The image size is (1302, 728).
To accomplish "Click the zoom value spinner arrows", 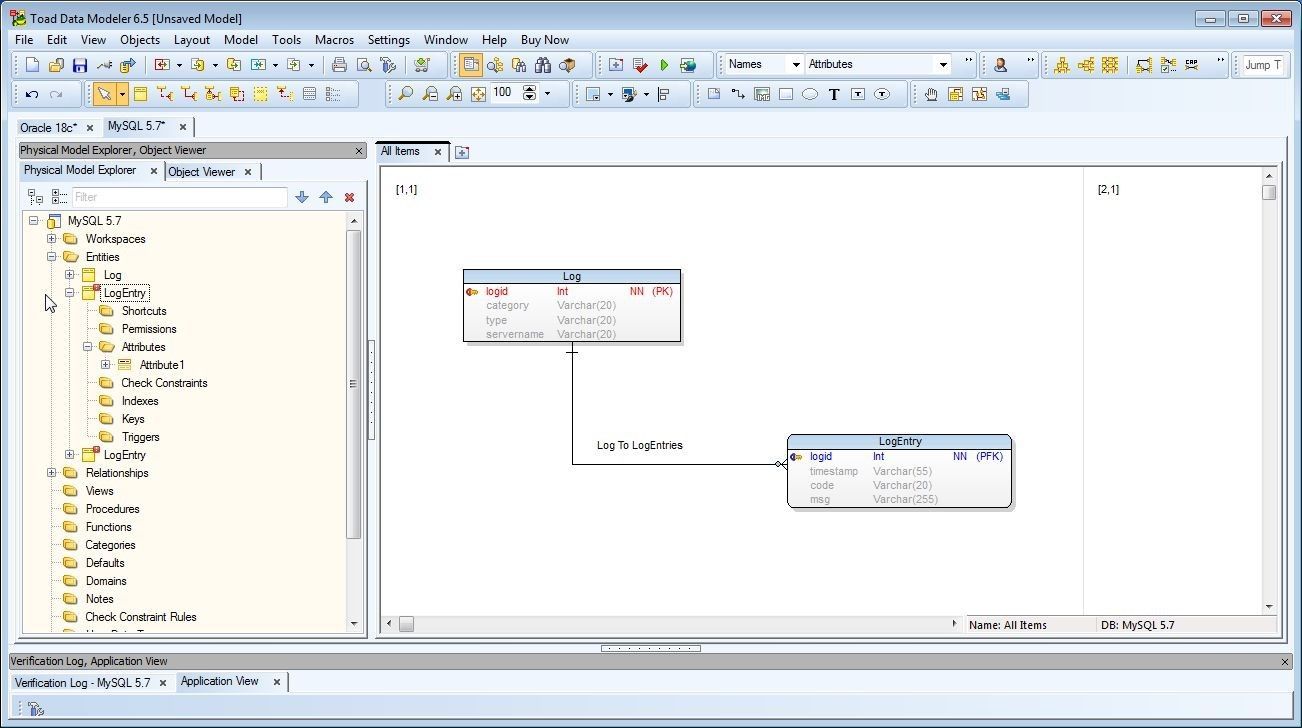I will click(530, 93).
